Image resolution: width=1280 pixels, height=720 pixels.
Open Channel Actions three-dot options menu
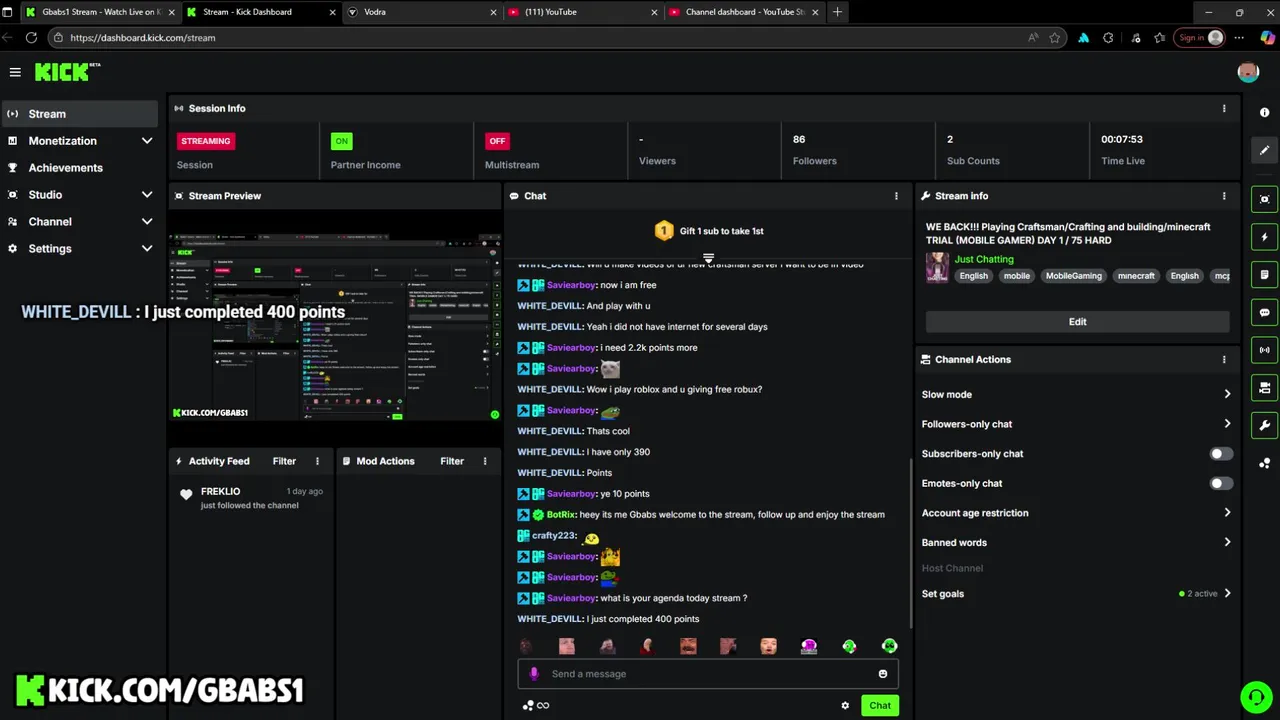1224,359
